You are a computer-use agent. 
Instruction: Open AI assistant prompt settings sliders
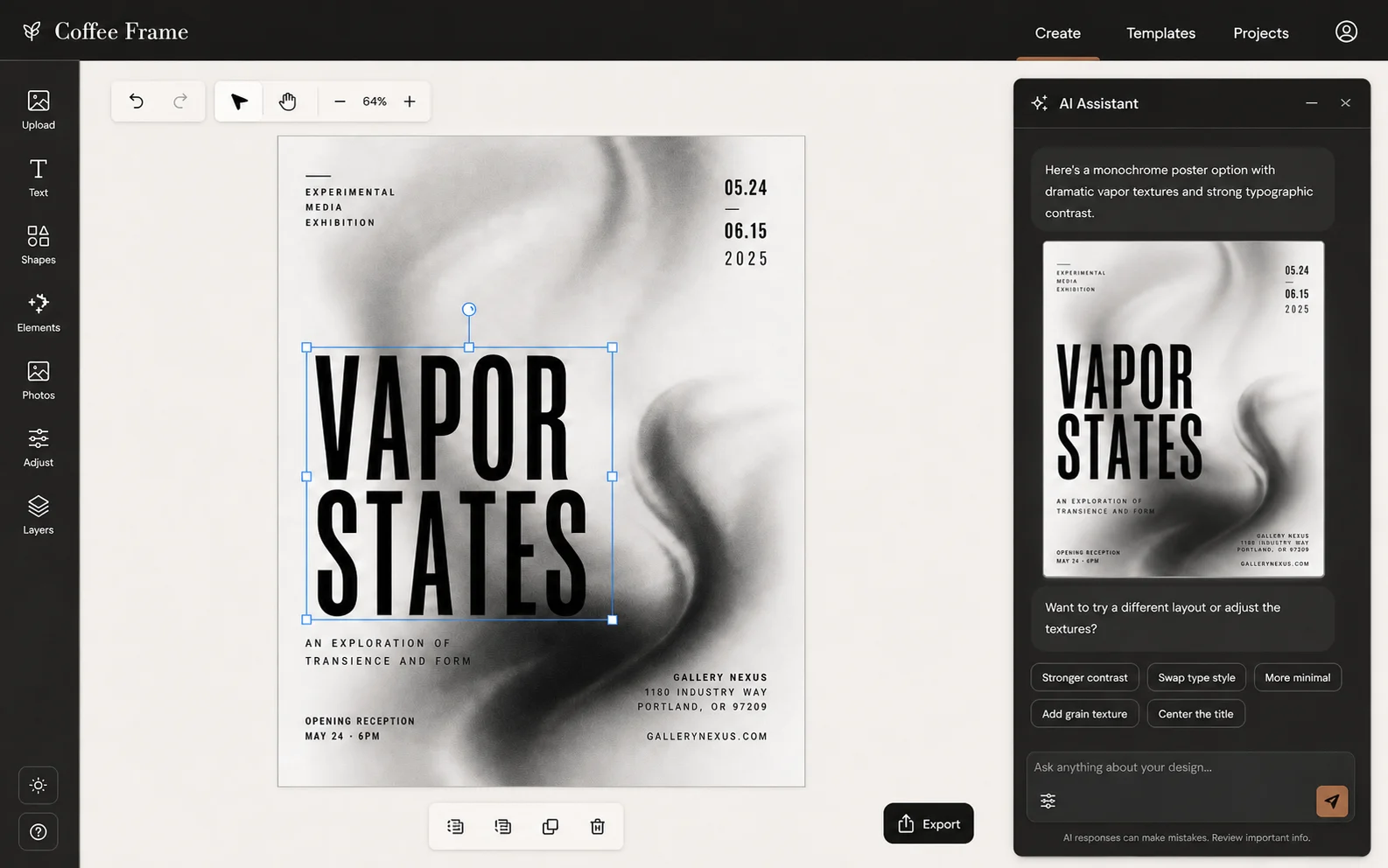coord(1048,801)
